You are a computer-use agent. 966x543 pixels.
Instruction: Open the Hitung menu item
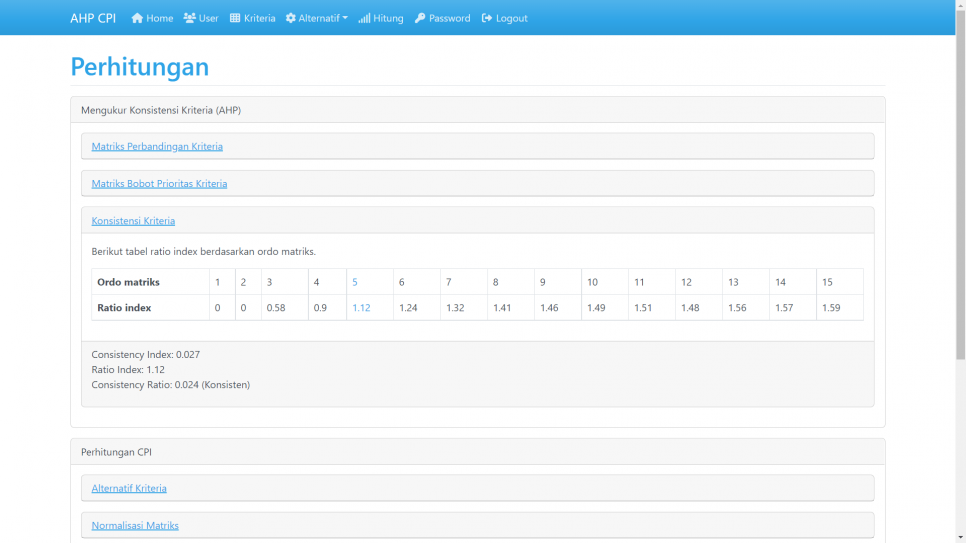point(388,18)
